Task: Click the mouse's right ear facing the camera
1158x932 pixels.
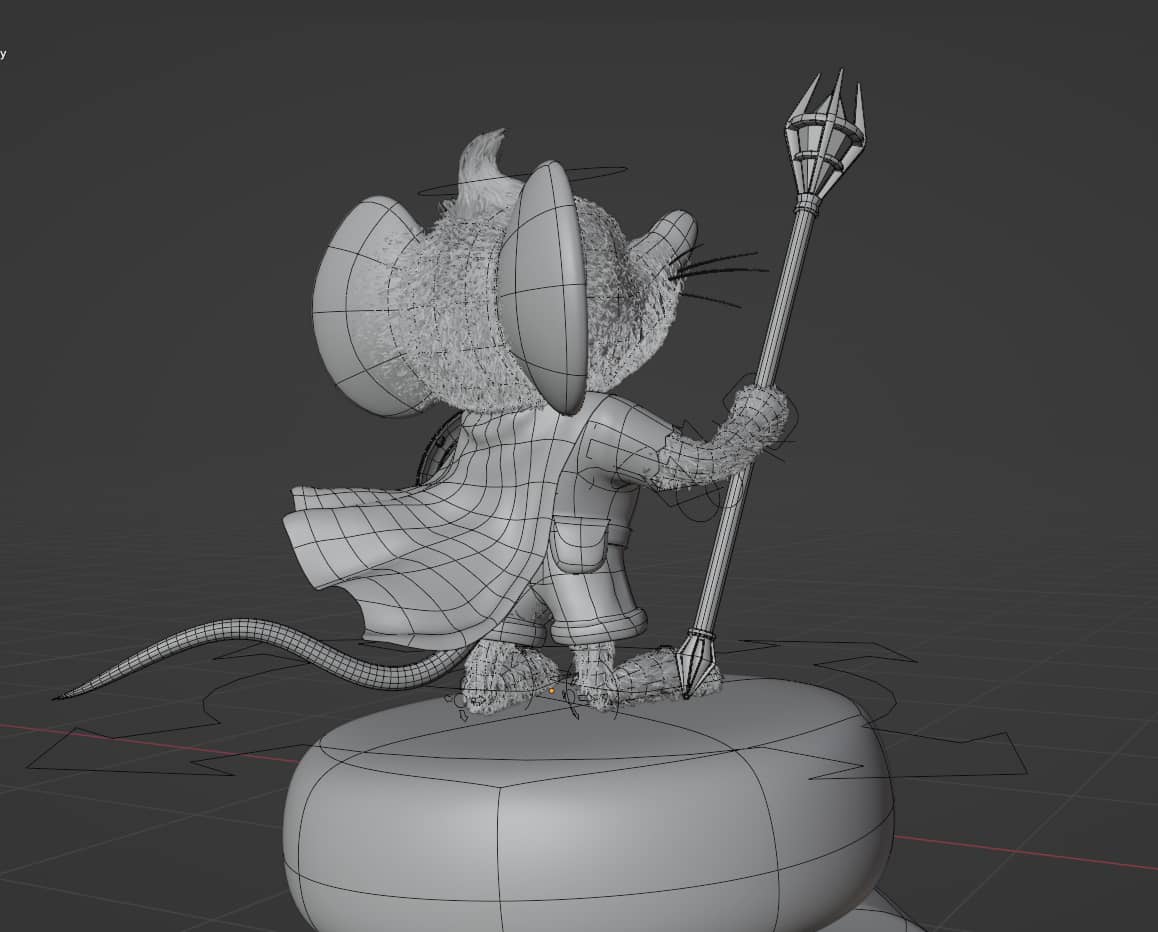Action: 544,288
